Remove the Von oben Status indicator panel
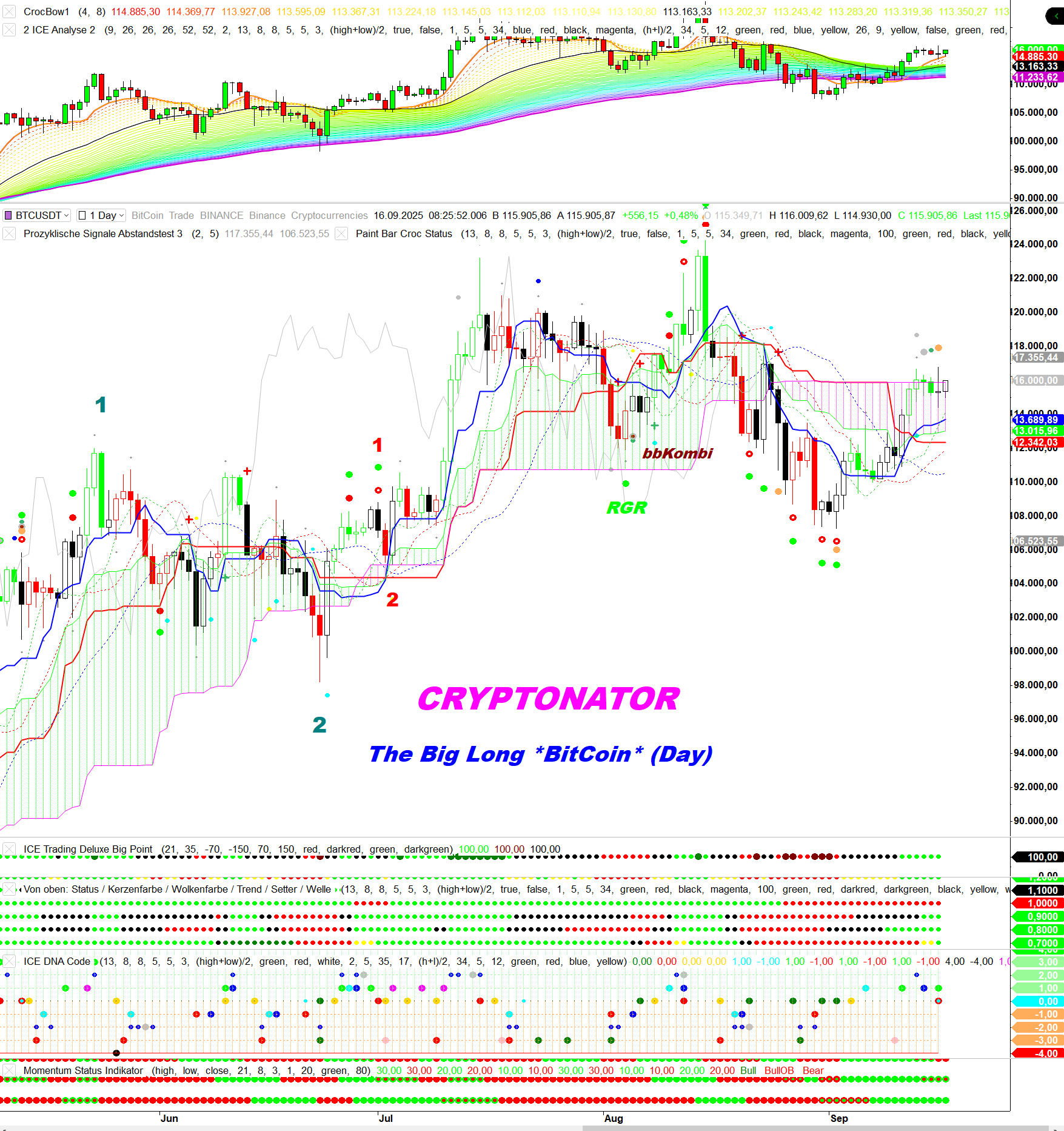 (x=9, y=889)
